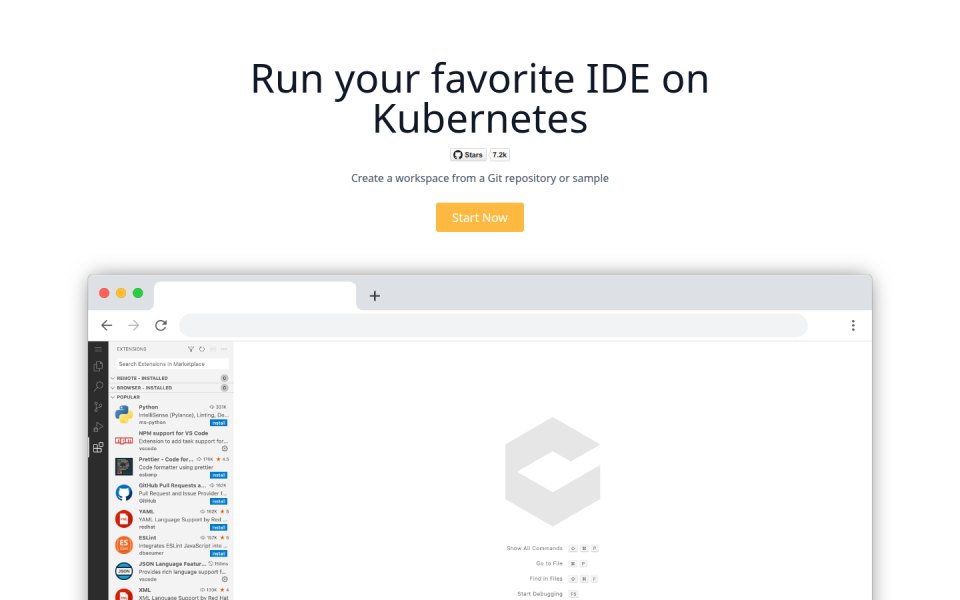Click the 'dbaeumer' publisher name
The height and width of the screenshot is (600, 960).
(151, 553)
